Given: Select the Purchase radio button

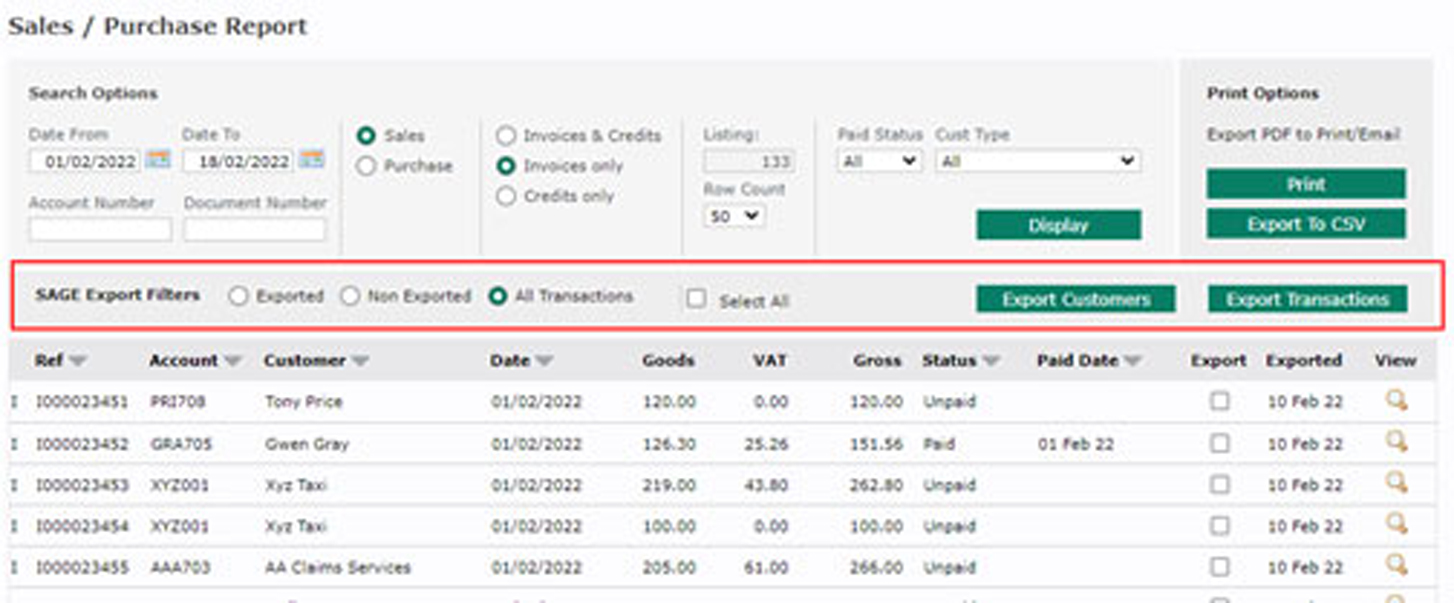Looking at the screenshot, I should click(367, 166).
